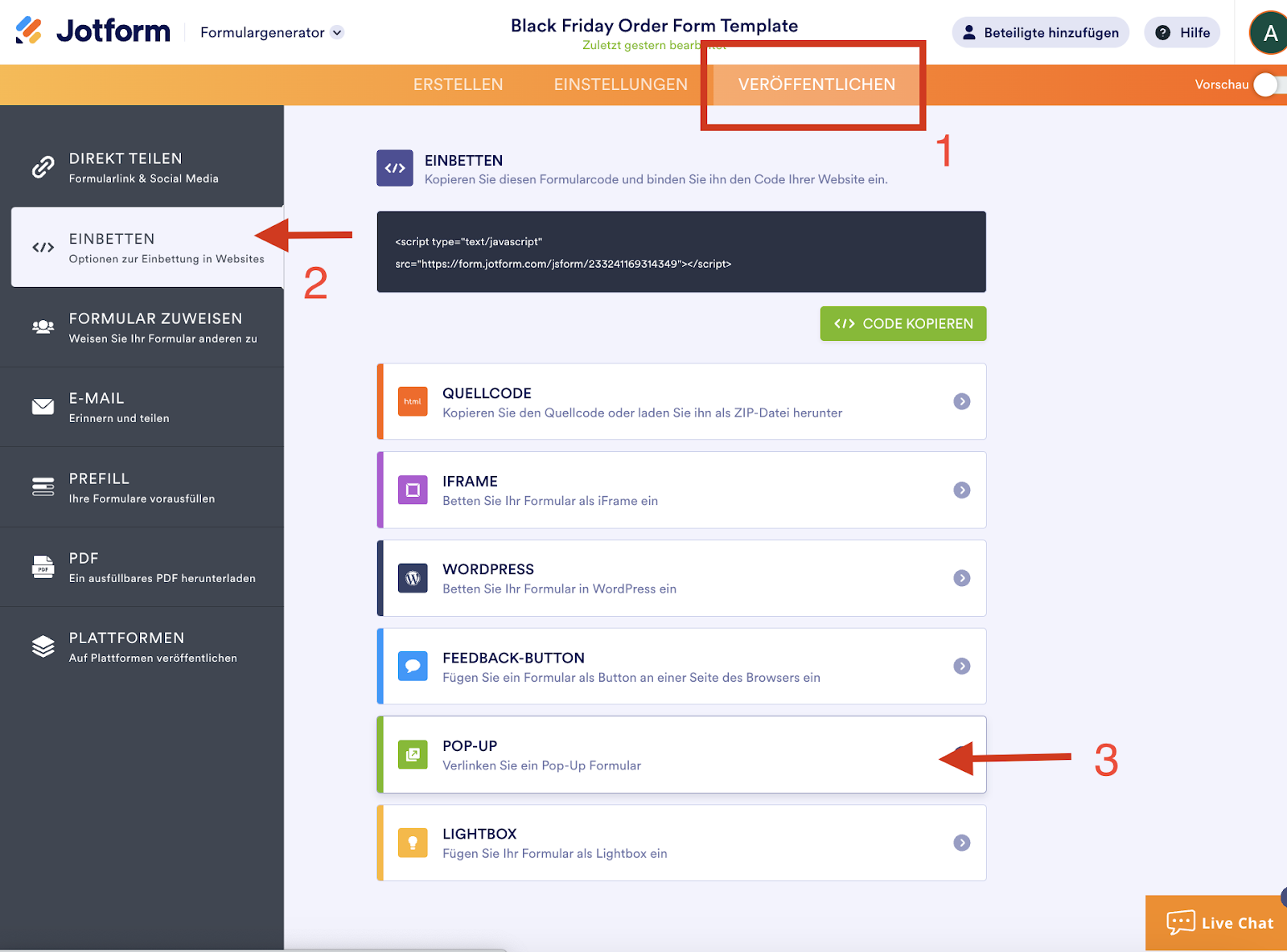Click the Plattformen layers icon
The height and width of the screenshot is (952, 1287).
(43, 646)
